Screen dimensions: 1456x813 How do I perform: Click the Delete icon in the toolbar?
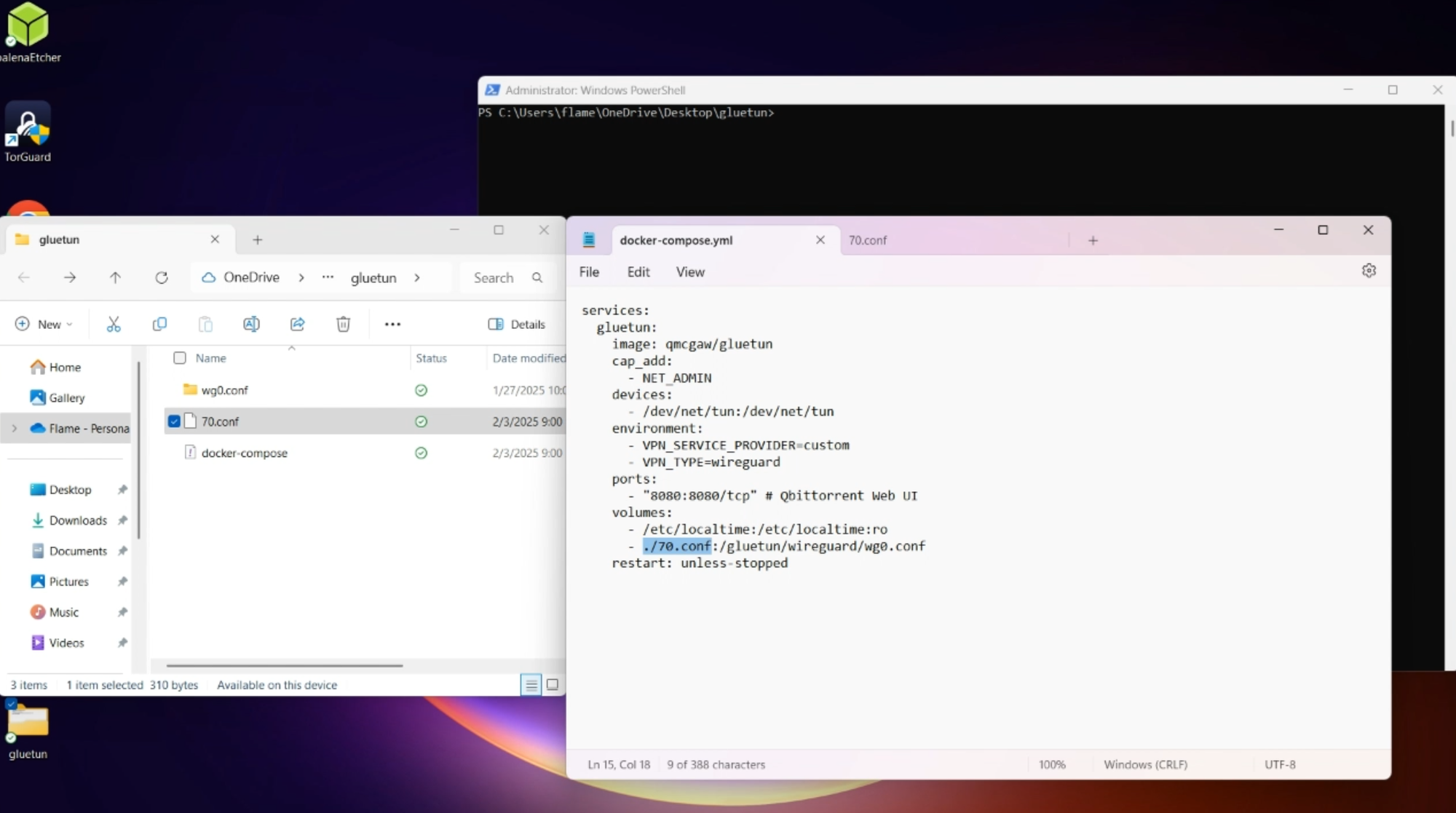click(x=342, y=324)
